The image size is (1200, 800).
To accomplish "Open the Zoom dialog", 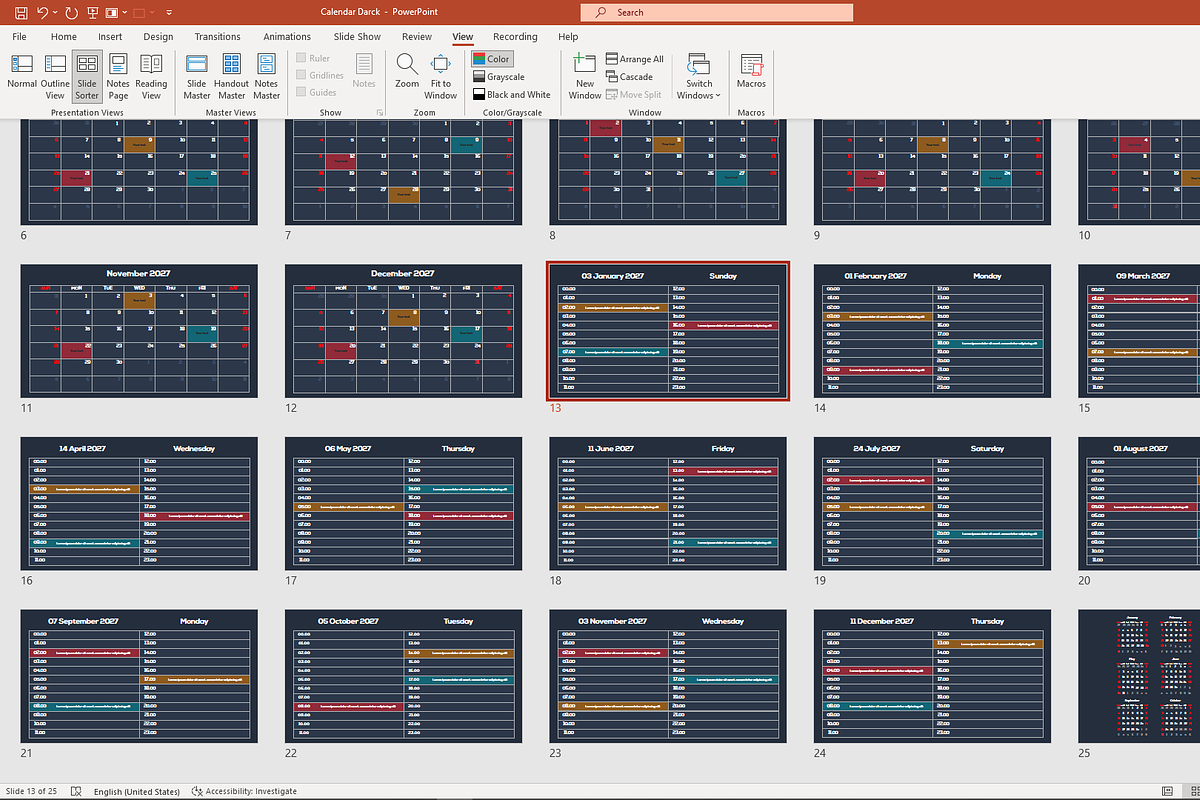I will (407, 72).
